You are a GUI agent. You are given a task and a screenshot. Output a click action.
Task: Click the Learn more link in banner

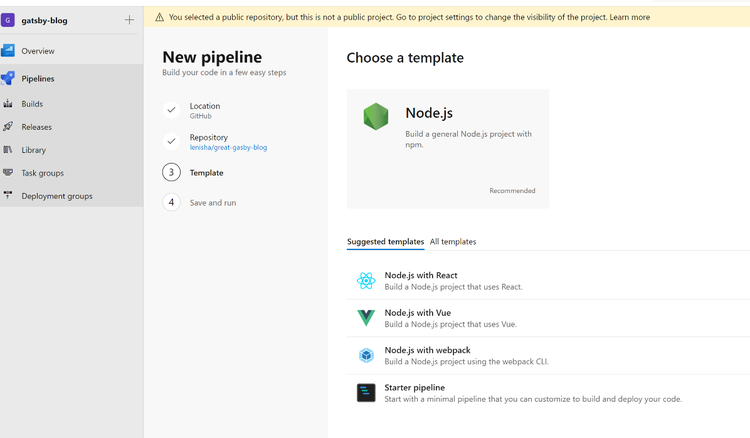(x=629, y=17)
